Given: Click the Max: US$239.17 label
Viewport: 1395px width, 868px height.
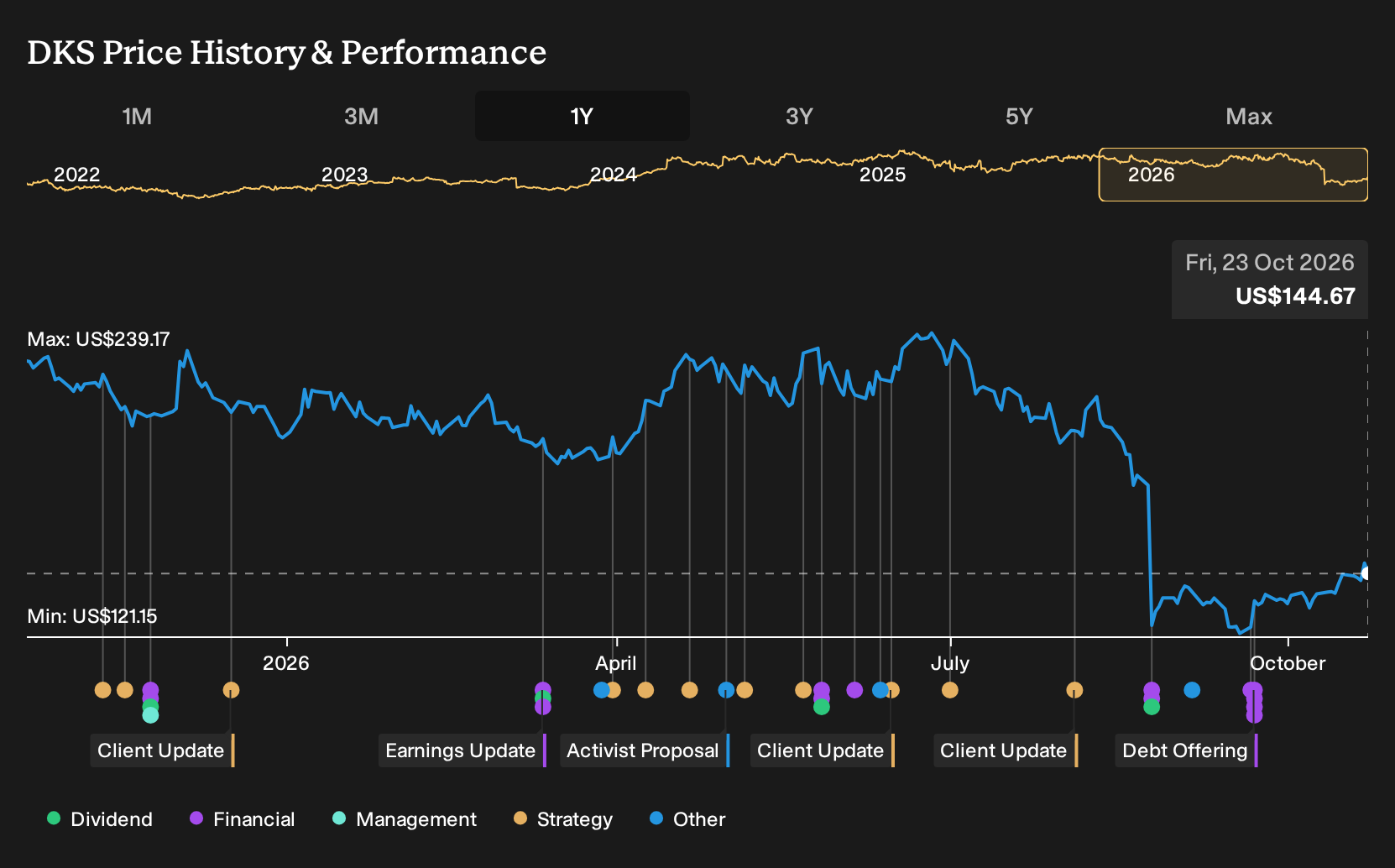Looking at the screenshot, I should [98, 339].
